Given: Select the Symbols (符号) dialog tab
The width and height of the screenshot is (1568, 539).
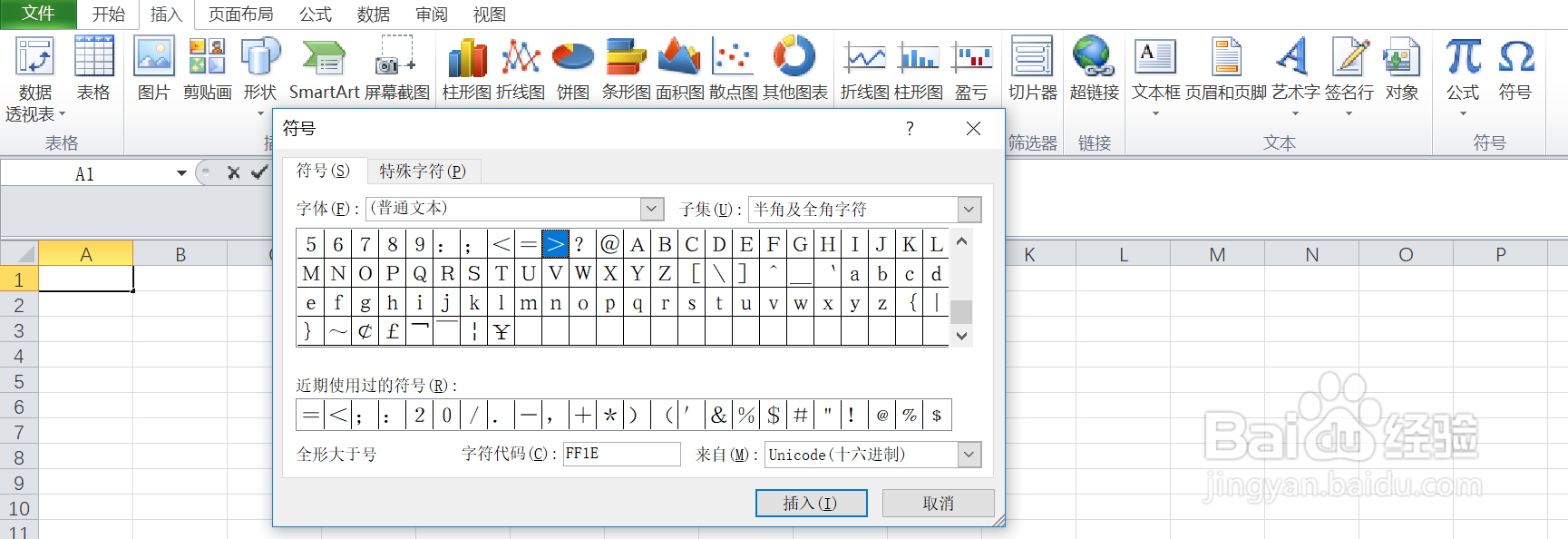Looking at the screenshot, I should point(323,171).
